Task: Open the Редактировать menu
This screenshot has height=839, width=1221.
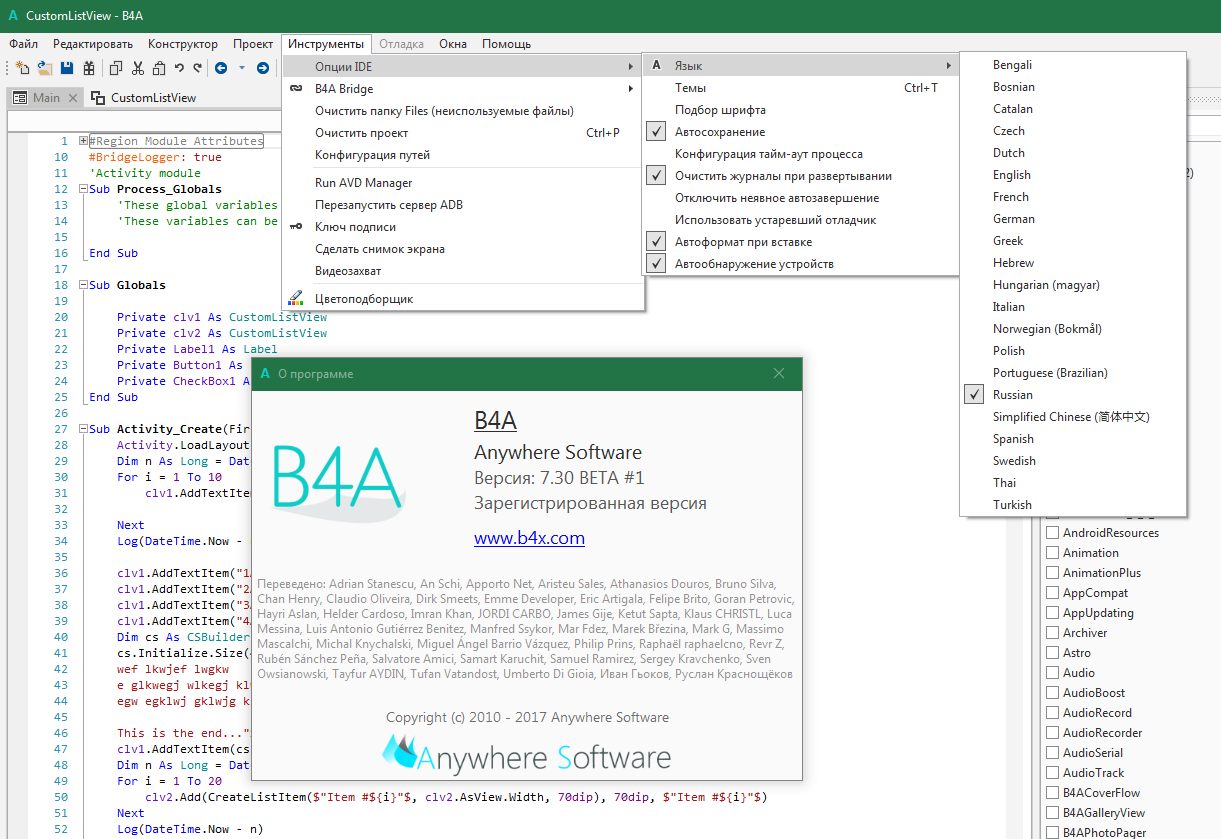Action: pos(93,44)
